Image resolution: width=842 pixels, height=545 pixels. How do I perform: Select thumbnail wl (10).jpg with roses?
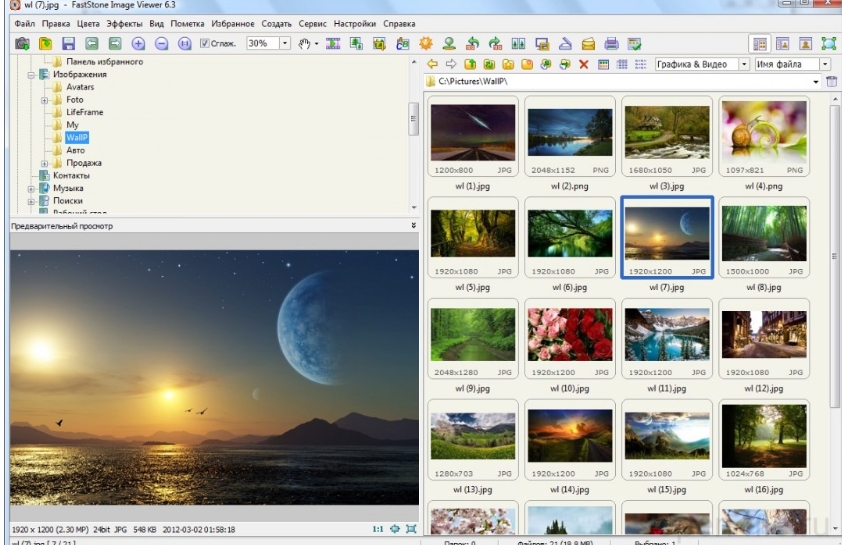pos(570,339)
